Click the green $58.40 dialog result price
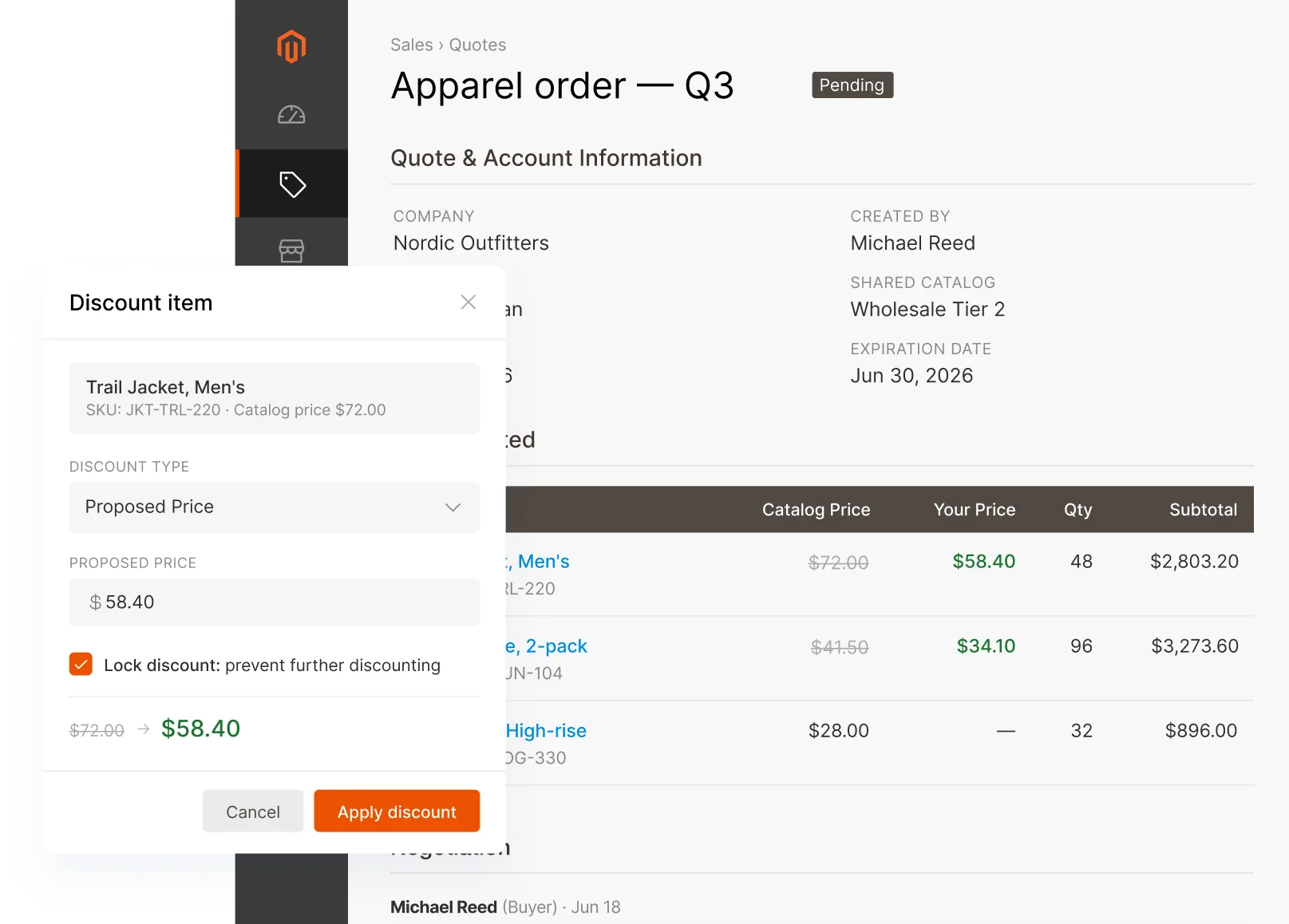 (200, 728)
